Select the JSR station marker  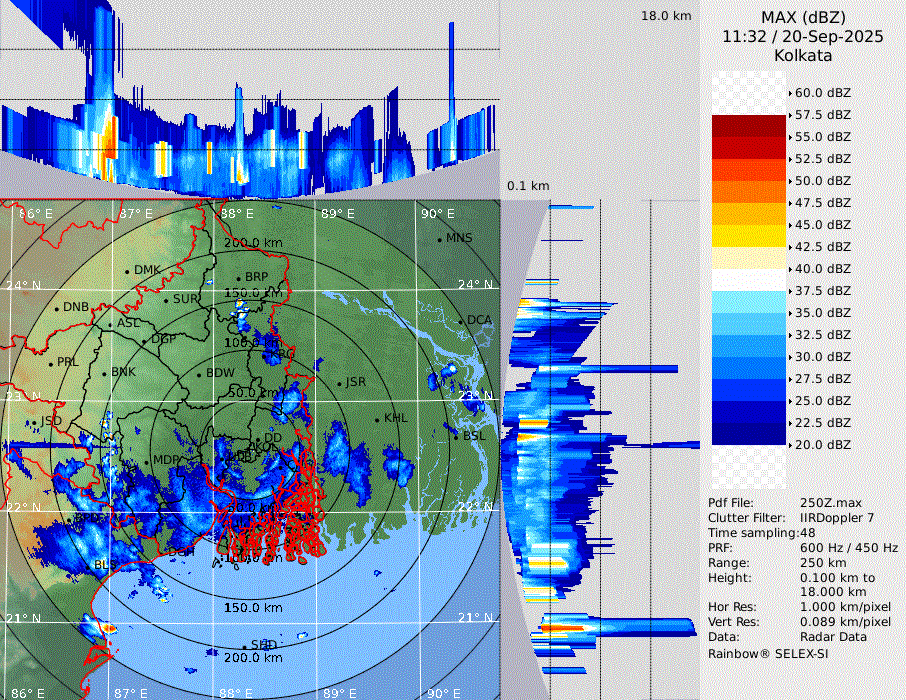pos(340,383)
